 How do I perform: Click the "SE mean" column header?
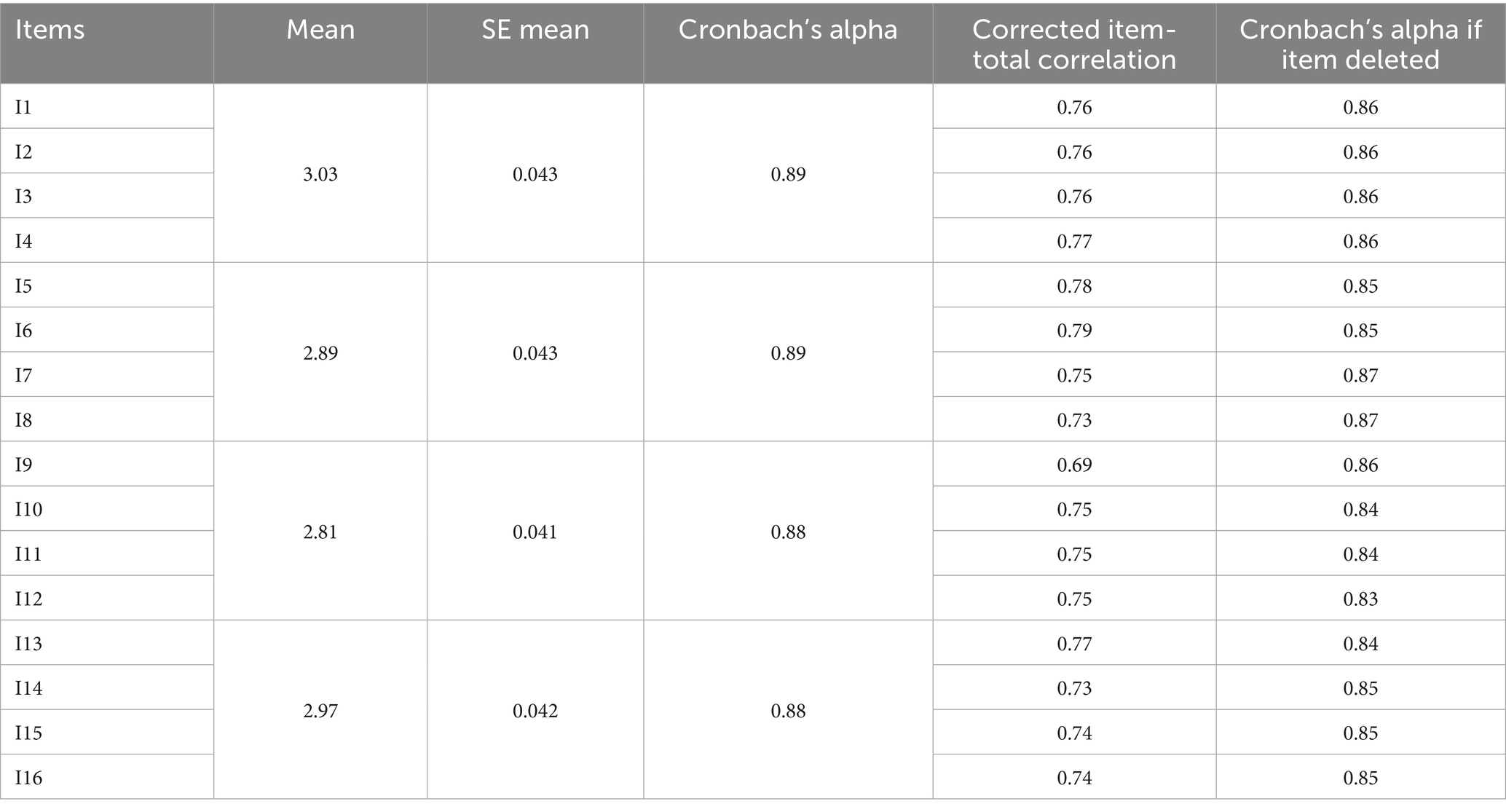pos(535,30)
